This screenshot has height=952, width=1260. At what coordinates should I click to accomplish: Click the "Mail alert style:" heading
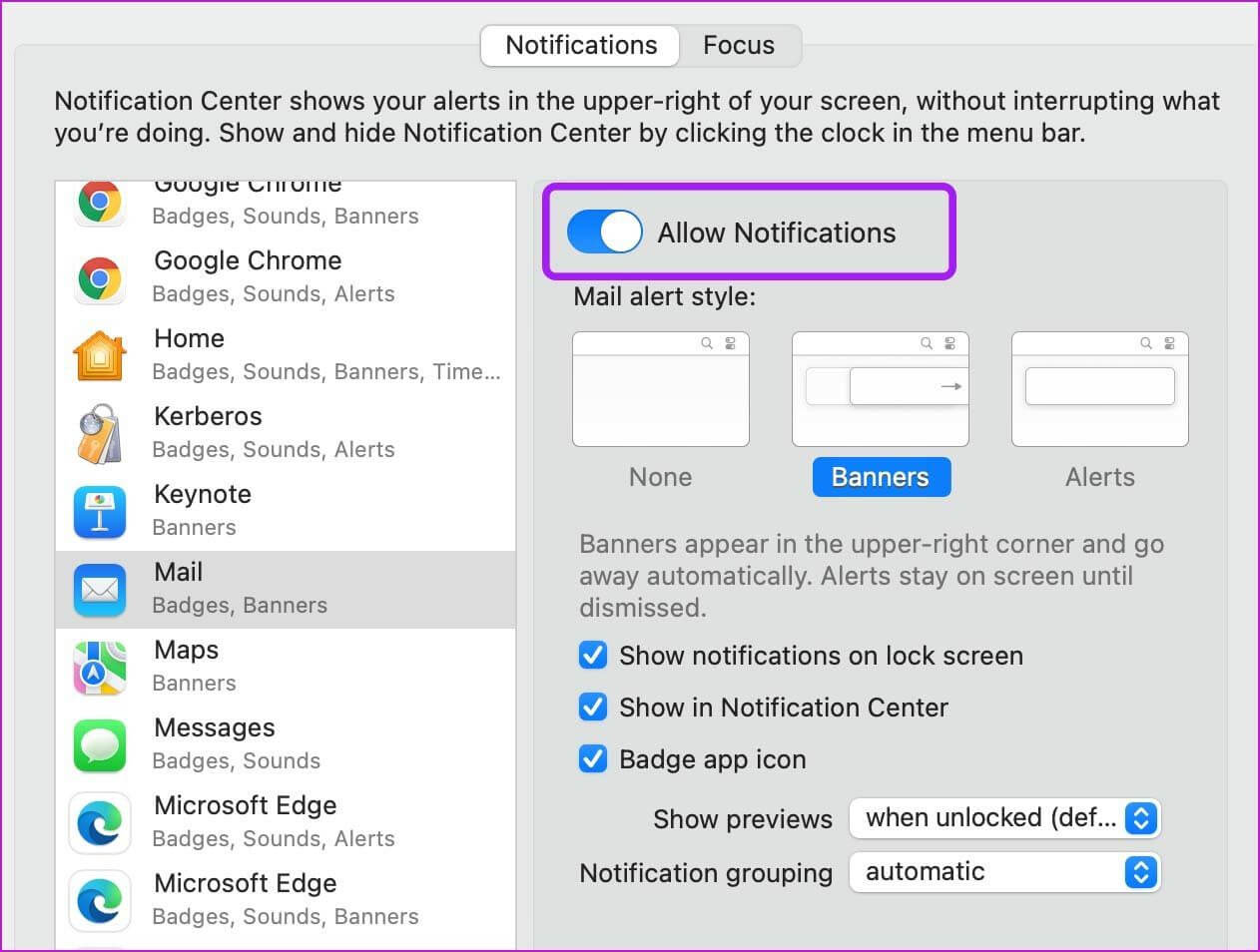tap(665, 296)
